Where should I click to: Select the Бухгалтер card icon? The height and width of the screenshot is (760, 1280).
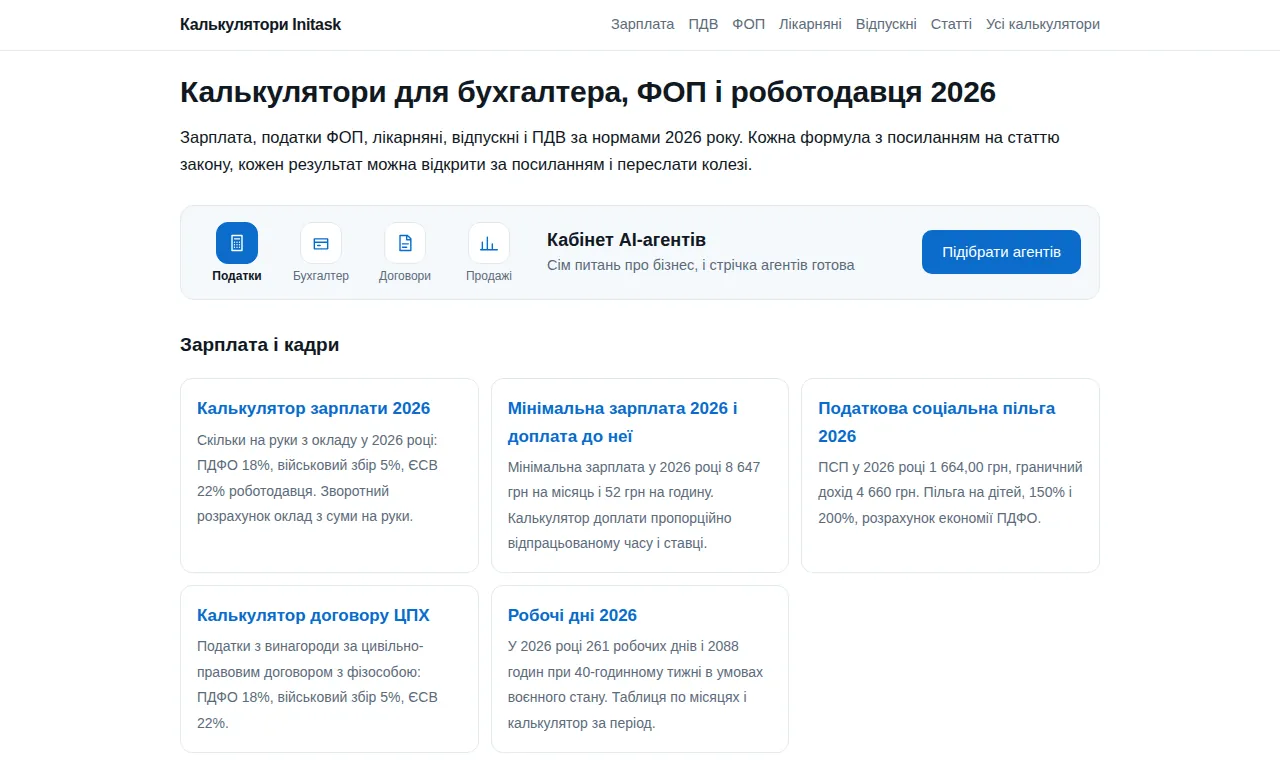point(321,243)
